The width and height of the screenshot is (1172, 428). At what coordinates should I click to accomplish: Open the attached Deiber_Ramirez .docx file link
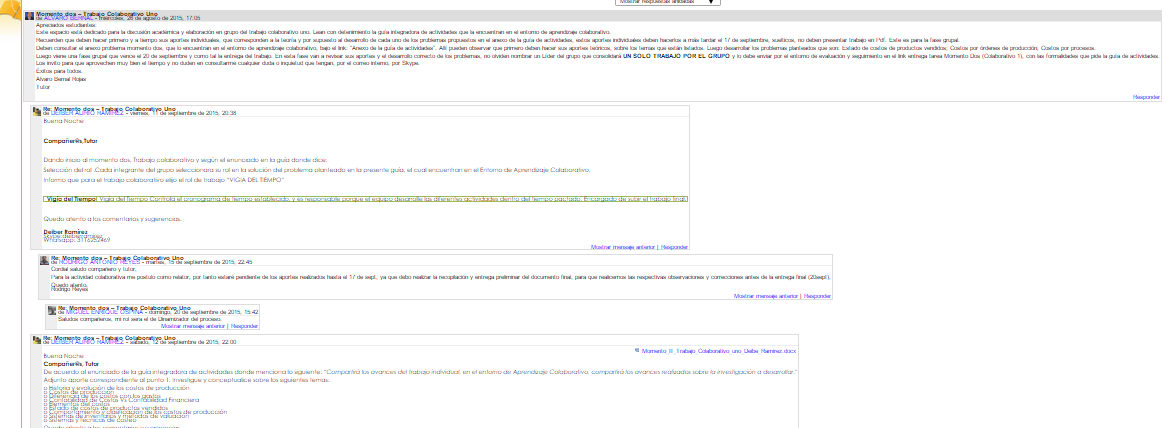point(719,350)
